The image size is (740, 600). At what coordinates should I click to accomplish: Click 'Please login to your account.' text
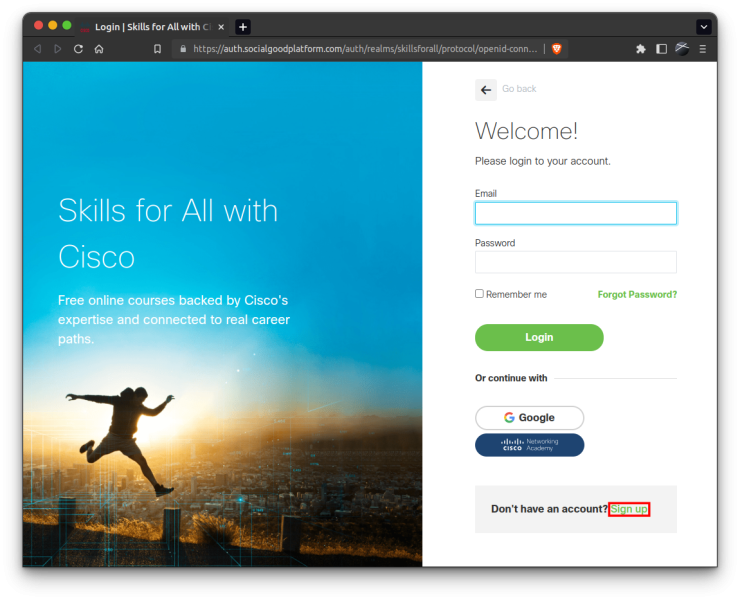pos(543,161)
